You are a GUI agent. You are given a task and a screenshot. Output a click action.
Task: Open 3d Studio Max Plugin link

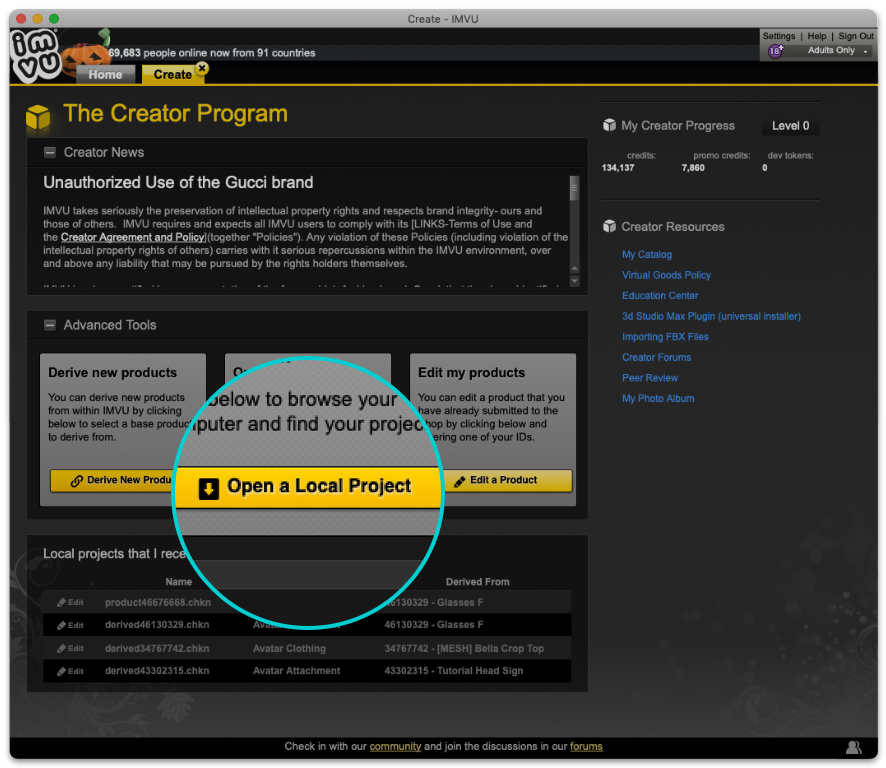click(x=711, y=316)
